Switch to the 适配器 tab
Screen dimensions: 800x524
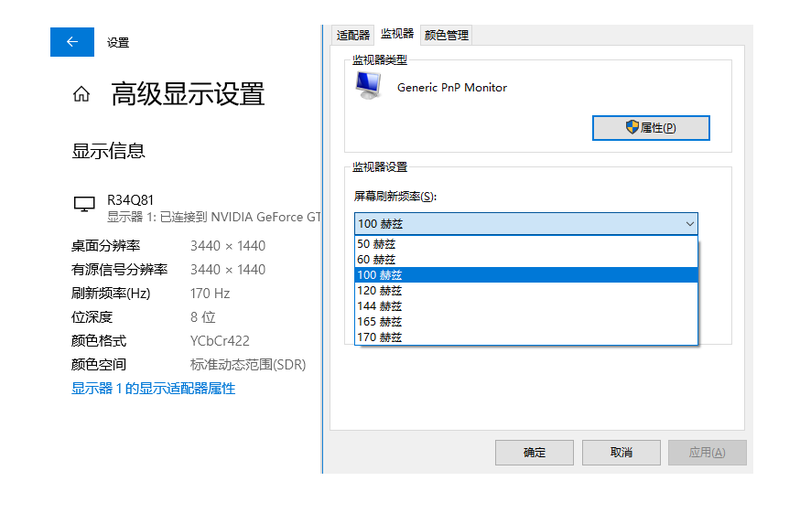(x=353, y=35)
